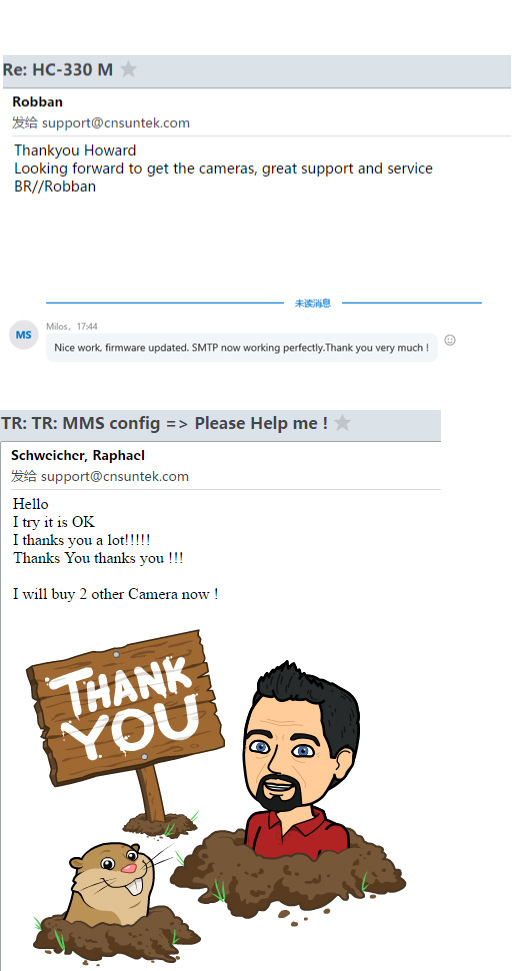The width and height of the screenshot is (512, 971).
Task: Click the BR//Robban signature line
Action: click(55, 186)
